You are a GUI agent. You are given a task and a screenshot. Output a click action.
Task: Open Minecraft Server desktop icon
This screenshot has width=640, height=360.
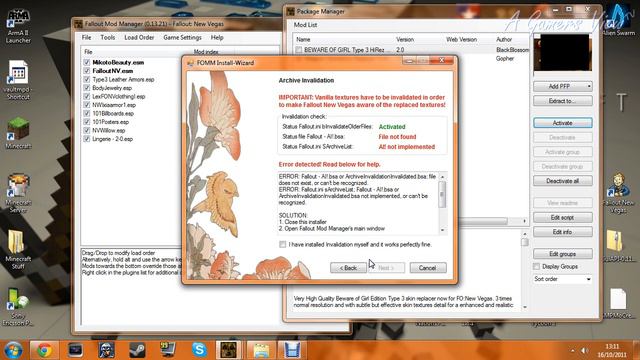tap(18, 193)
